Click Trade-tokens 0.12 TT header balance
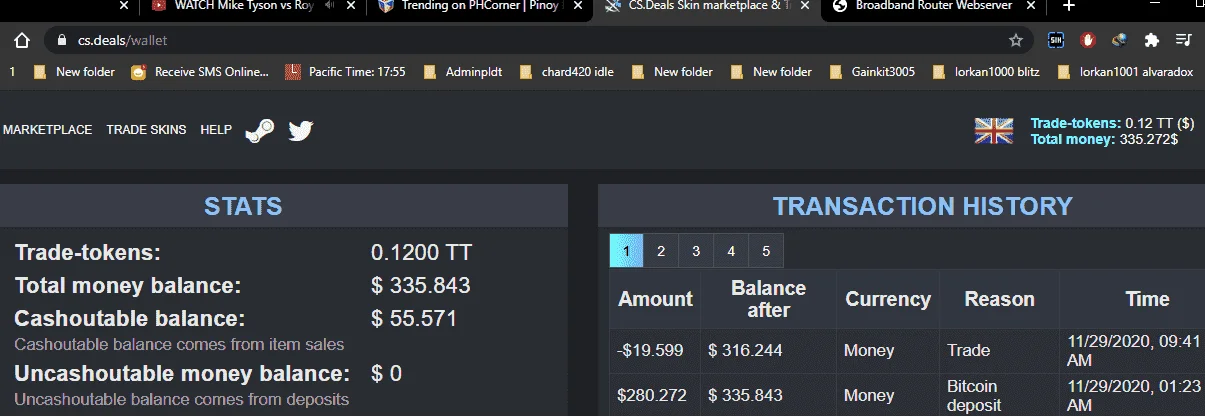Viewport: 1205px width, 417px height. (1112, 123)
